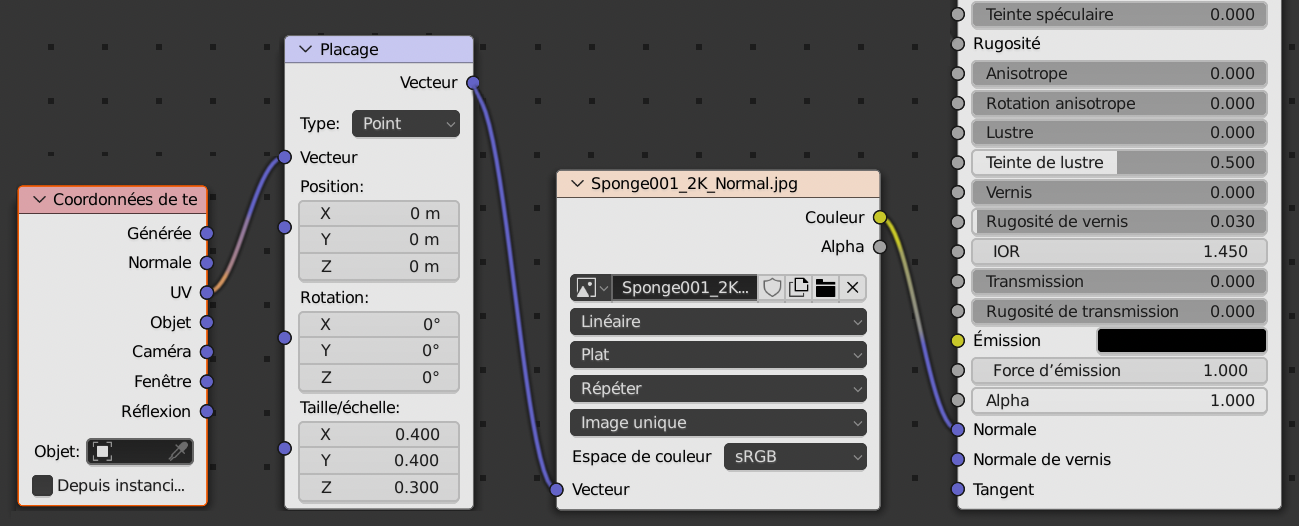This screenshot has width=1299, height=526.
Task: Open the Linéaire interpolation dropdown
Action: coord(717,322)
